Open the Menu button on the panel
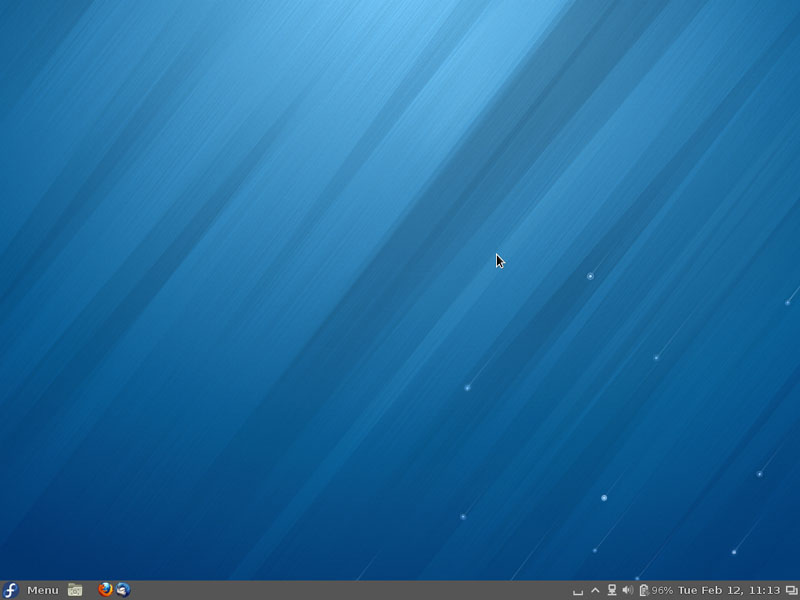800x600 pixels. pyautogui.click(x=43, y=590)
